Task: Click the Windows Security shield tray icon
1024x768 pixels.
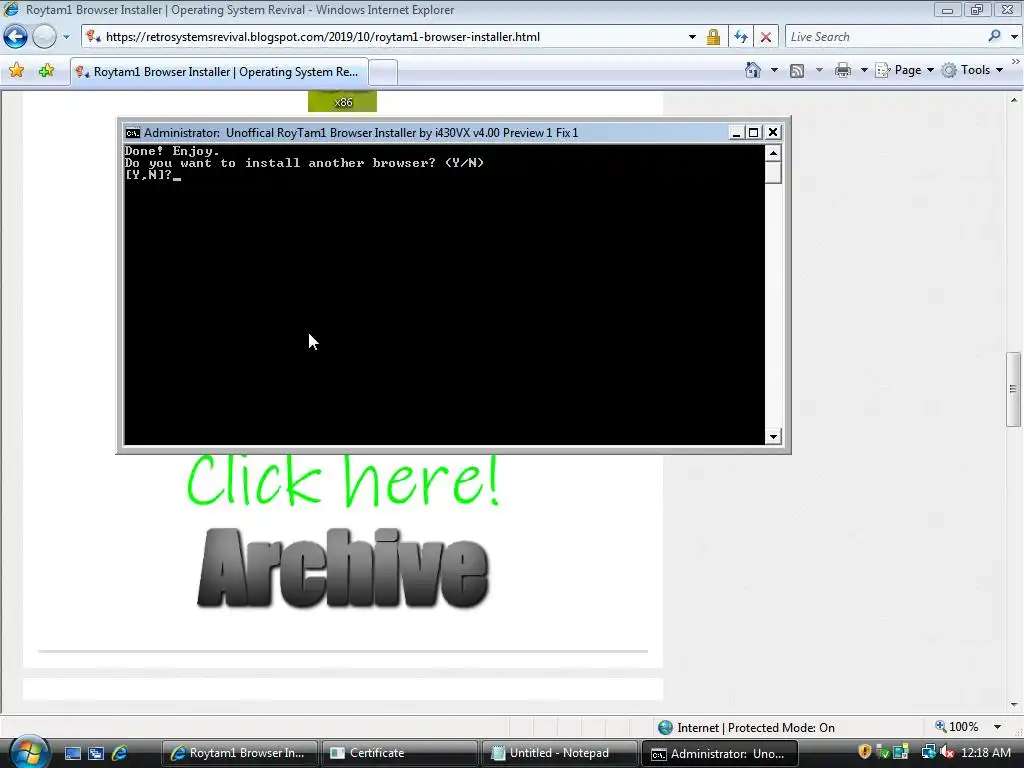Action: 865,752
